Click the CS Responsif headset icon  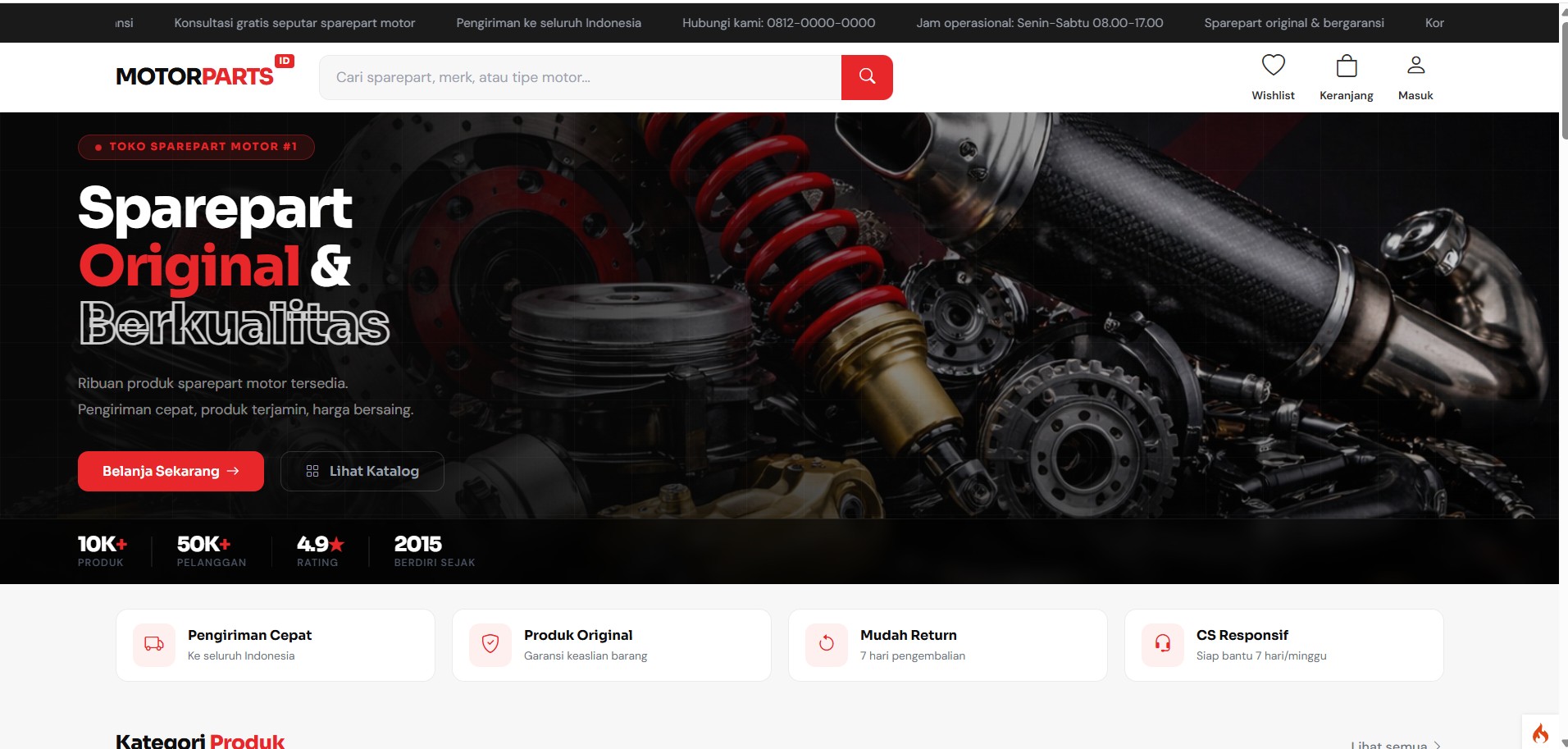pos(1163,645)
